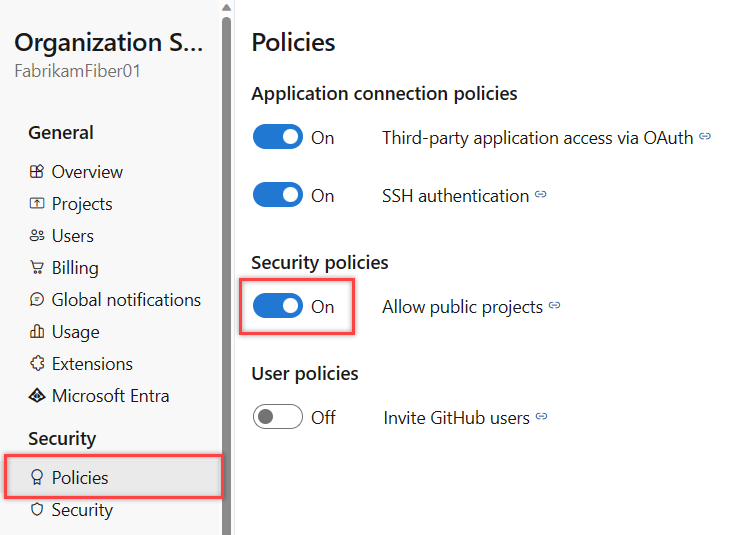Toggle the Allow public projects switch
The height and width of the screenshot is (535, 740).
pyautogui.click(x=277, y=307)
